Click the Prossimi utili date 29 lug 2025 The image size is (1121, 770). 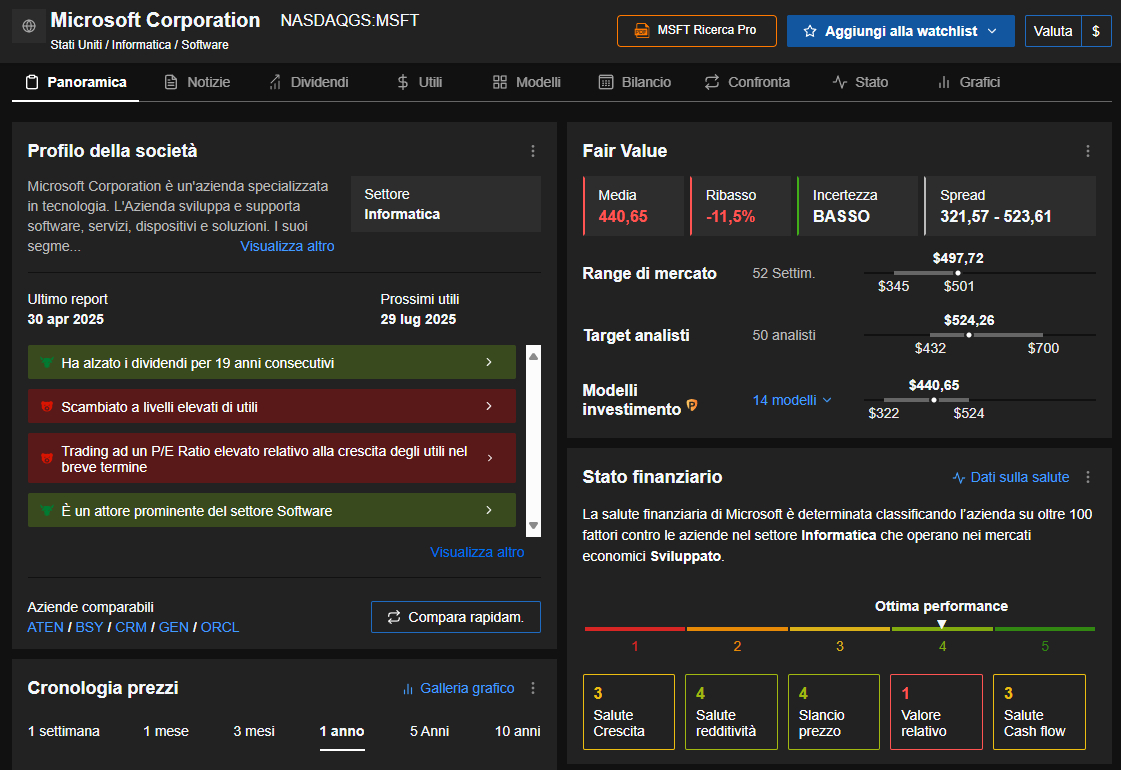click(x=418, y=319)
